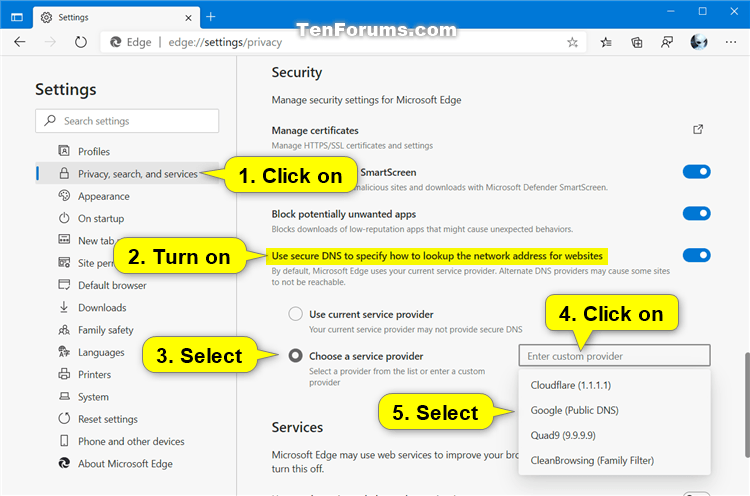Click the Default browser window icon

pyautogui.click(x=64, y=285)
